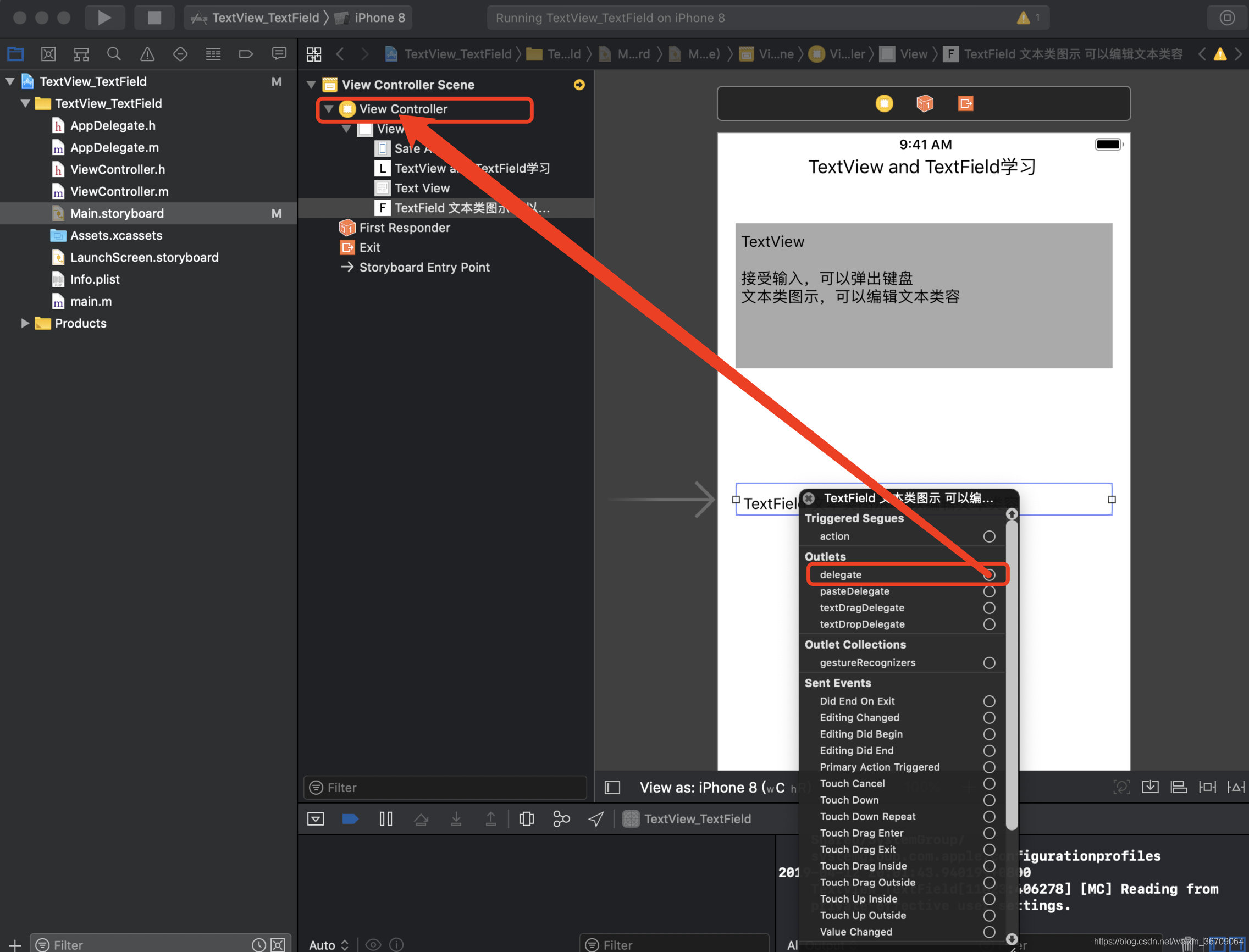
Task: Open the Find navigator magnifier
Action: pyautogui.click(x=114, y=54)
